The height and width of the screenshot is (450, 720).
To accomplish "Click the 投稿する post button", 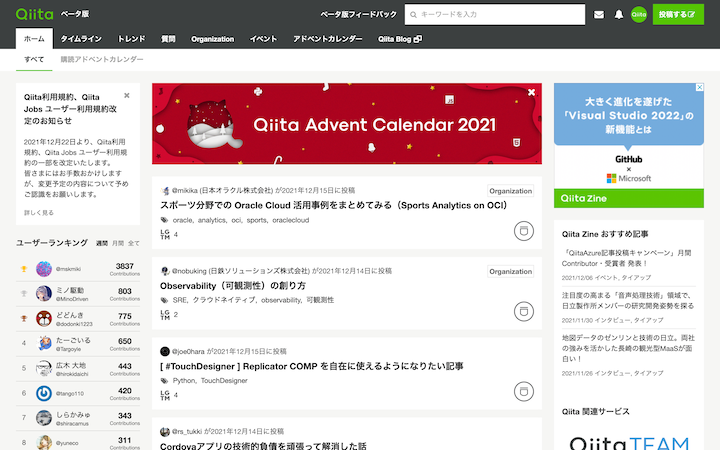I will (x=678, y=15).
